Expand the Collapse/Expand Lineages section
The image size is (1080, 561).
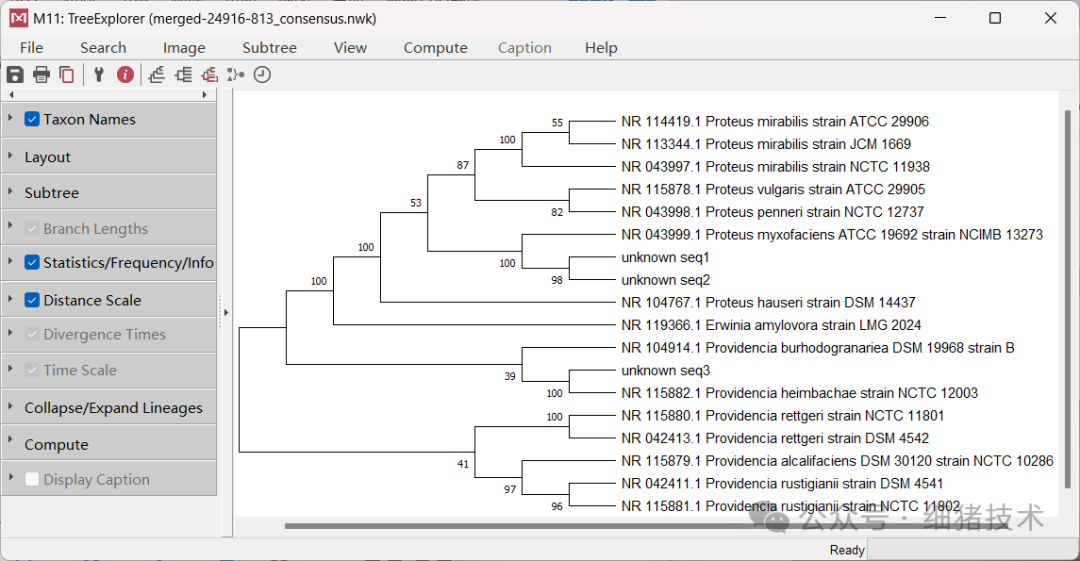click(113, 408)
